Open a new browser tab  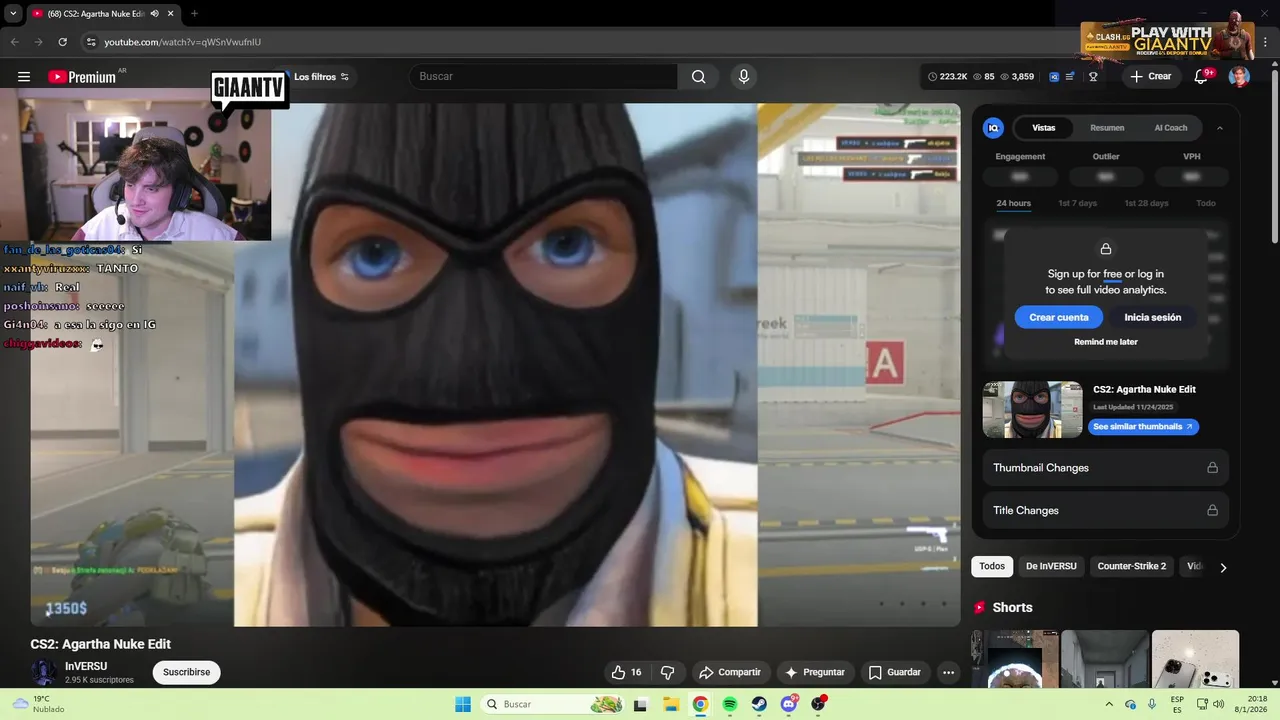point(194,14)
